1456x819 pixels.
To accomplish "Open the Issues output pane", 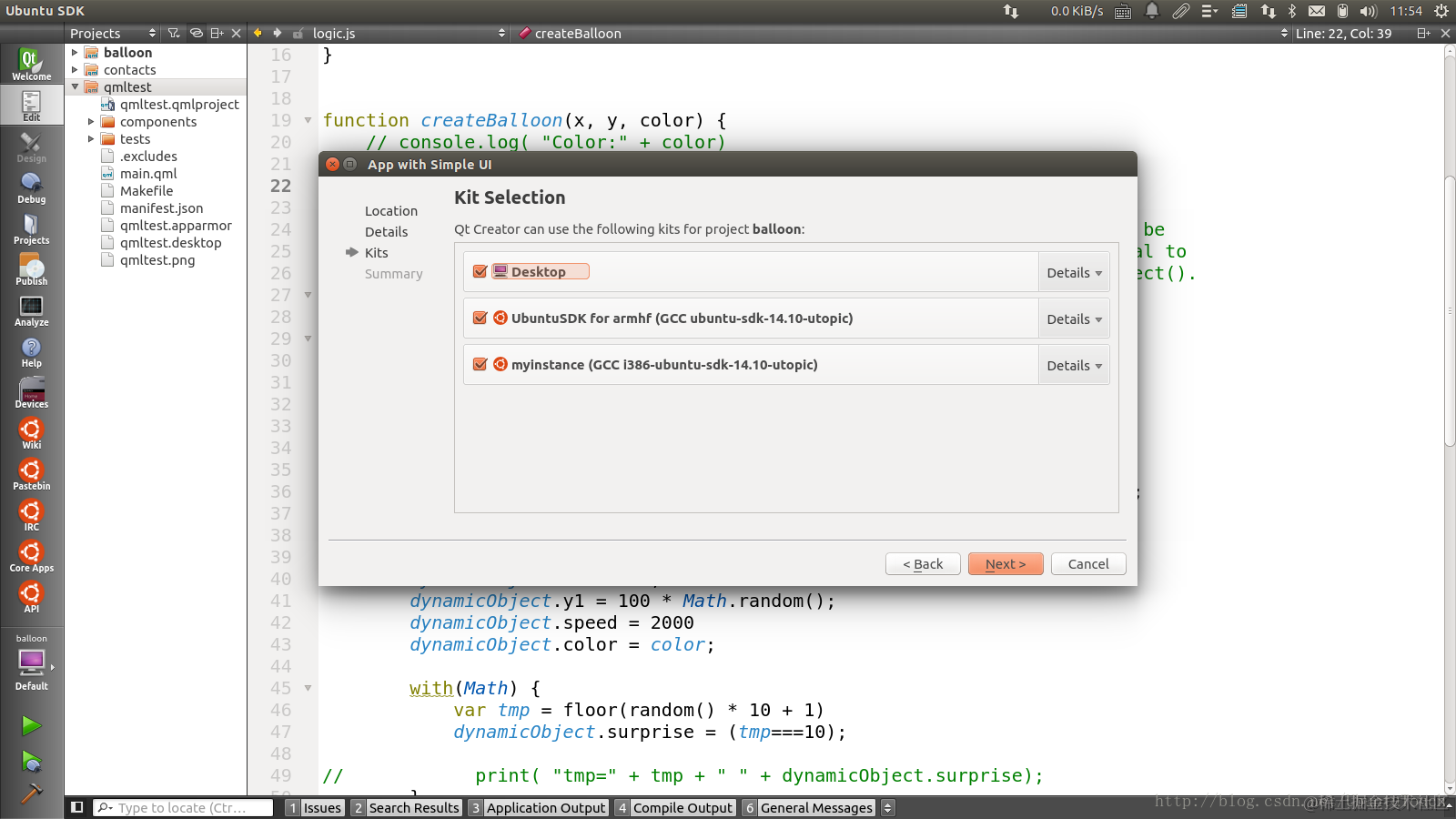I will 315,807.
